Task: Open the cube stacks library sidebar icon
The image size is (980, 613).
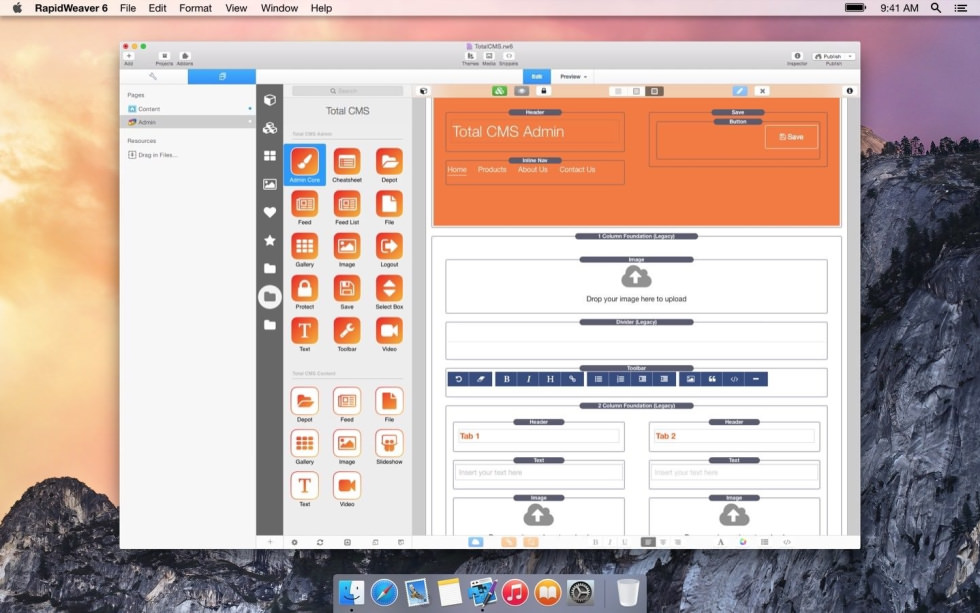Action: (x=269, y=100)
